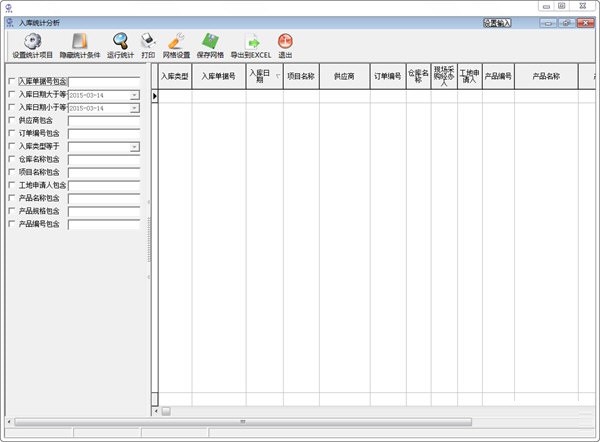Image resolution: width=600 pixels, height=442 pixels.
Task: Click sort arrow on 入库日期 column
Action: pyautogui.click(x=278, y=76)
